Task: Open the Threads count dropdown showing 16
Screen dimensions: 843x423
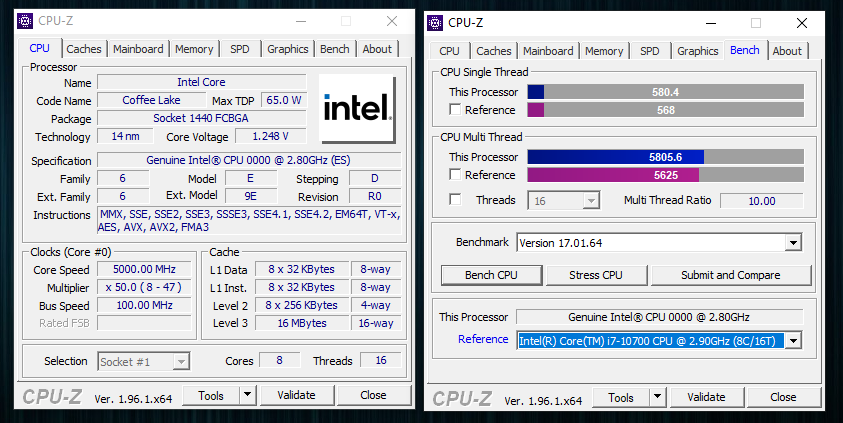Action: [591, 200]
